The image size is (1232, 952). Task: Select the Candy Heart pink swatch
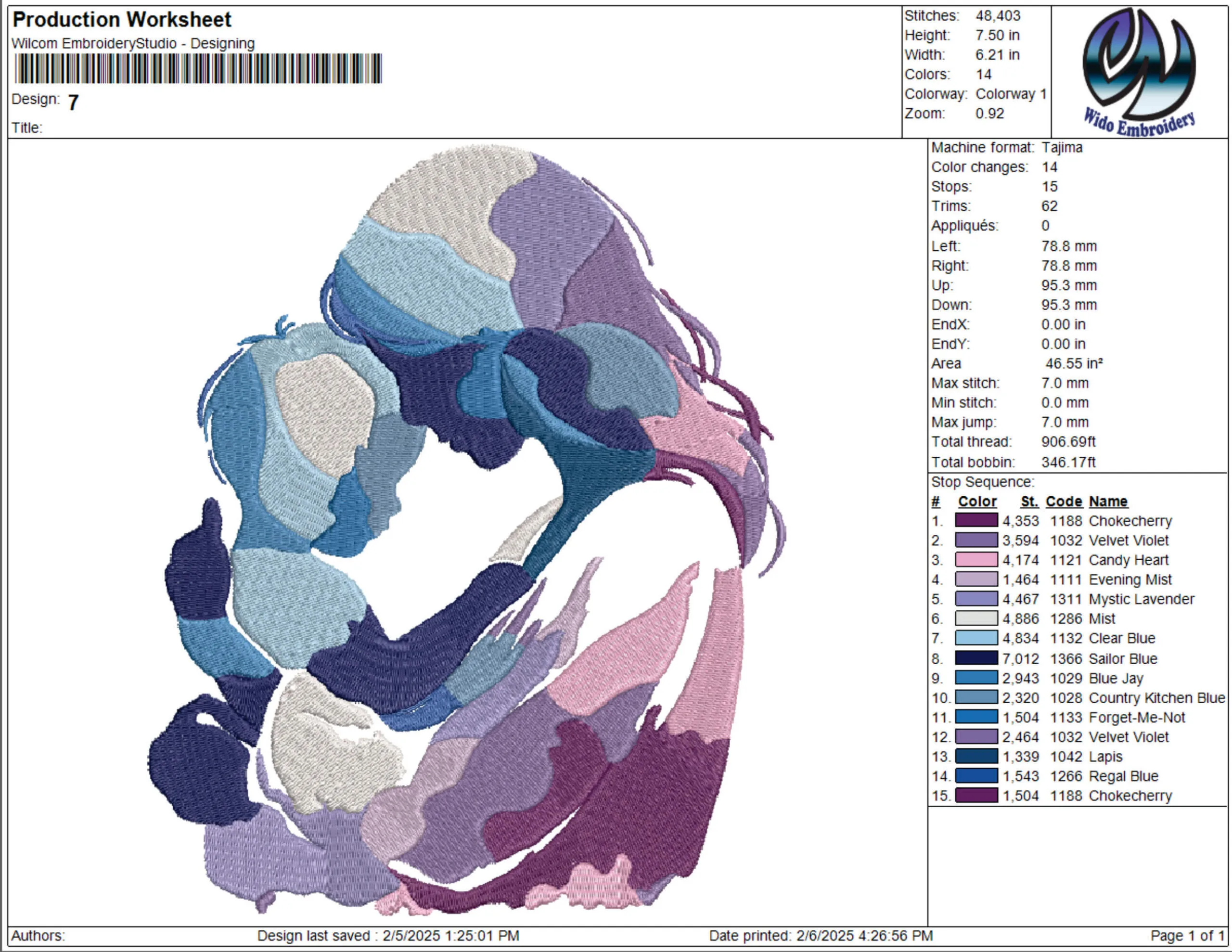point(976,560)
